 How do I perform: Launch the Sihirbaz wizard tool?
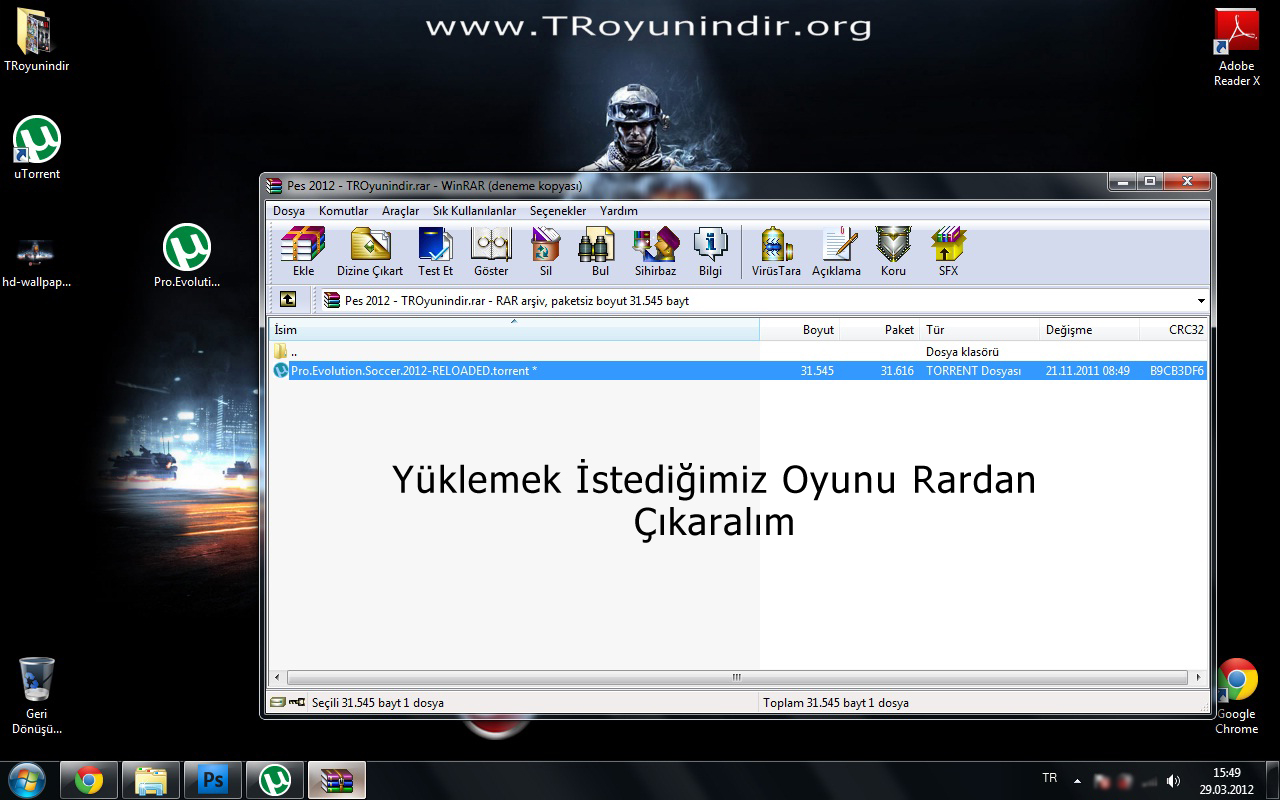[655, 252]
